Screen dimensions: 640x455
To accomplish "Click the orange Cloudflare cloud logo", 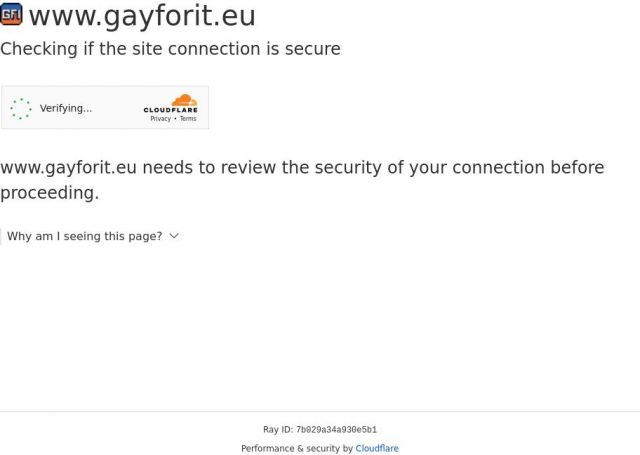I will [183, 100].
